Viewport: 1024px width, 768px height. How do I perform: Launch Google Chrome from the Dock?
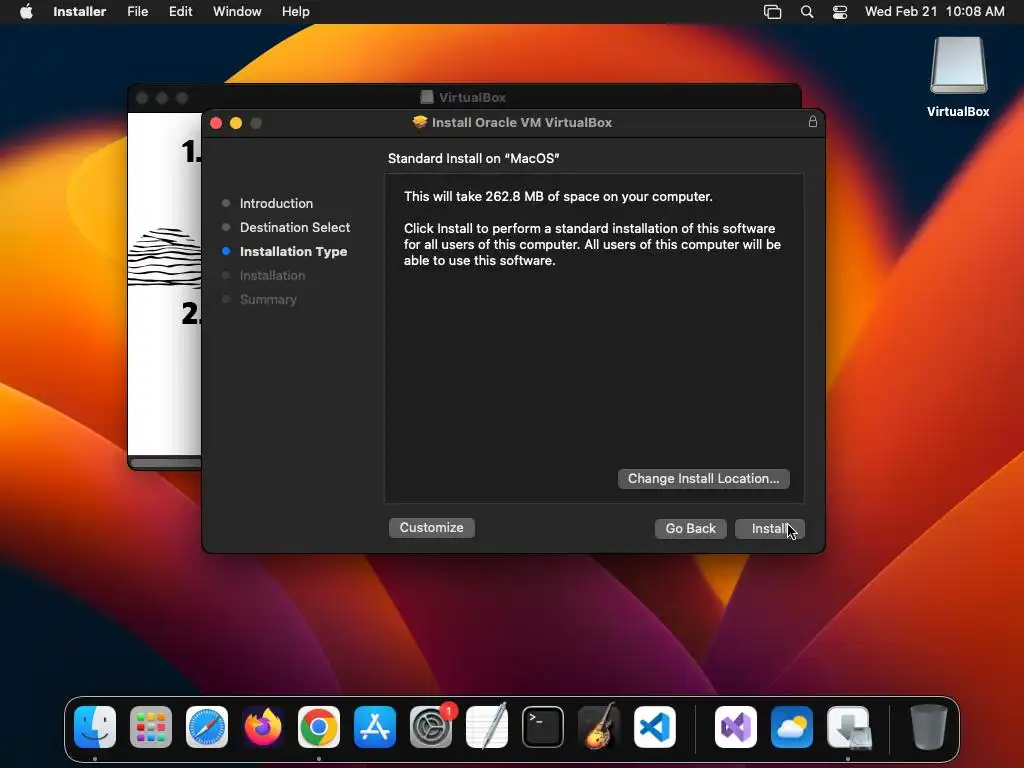pyautogui.click(x=319, y=727)
